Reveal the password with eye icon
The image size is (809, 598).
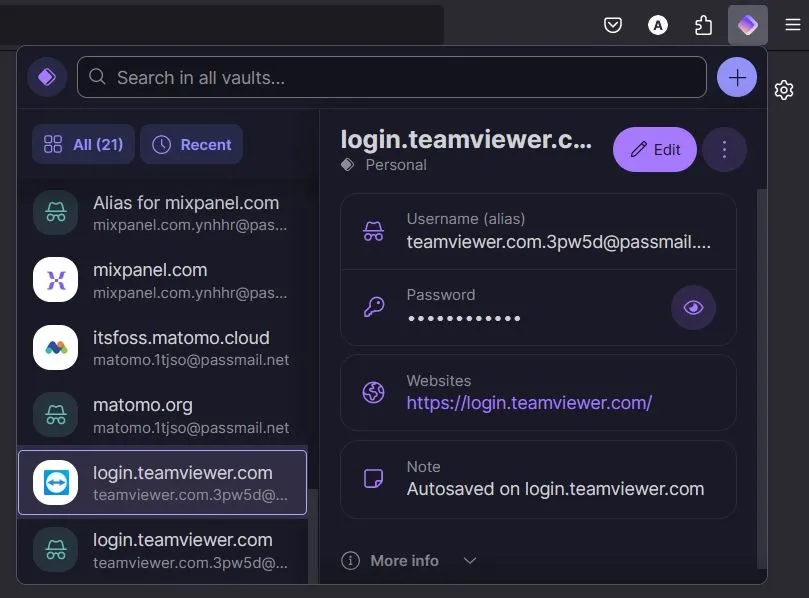tap(693, 307)
